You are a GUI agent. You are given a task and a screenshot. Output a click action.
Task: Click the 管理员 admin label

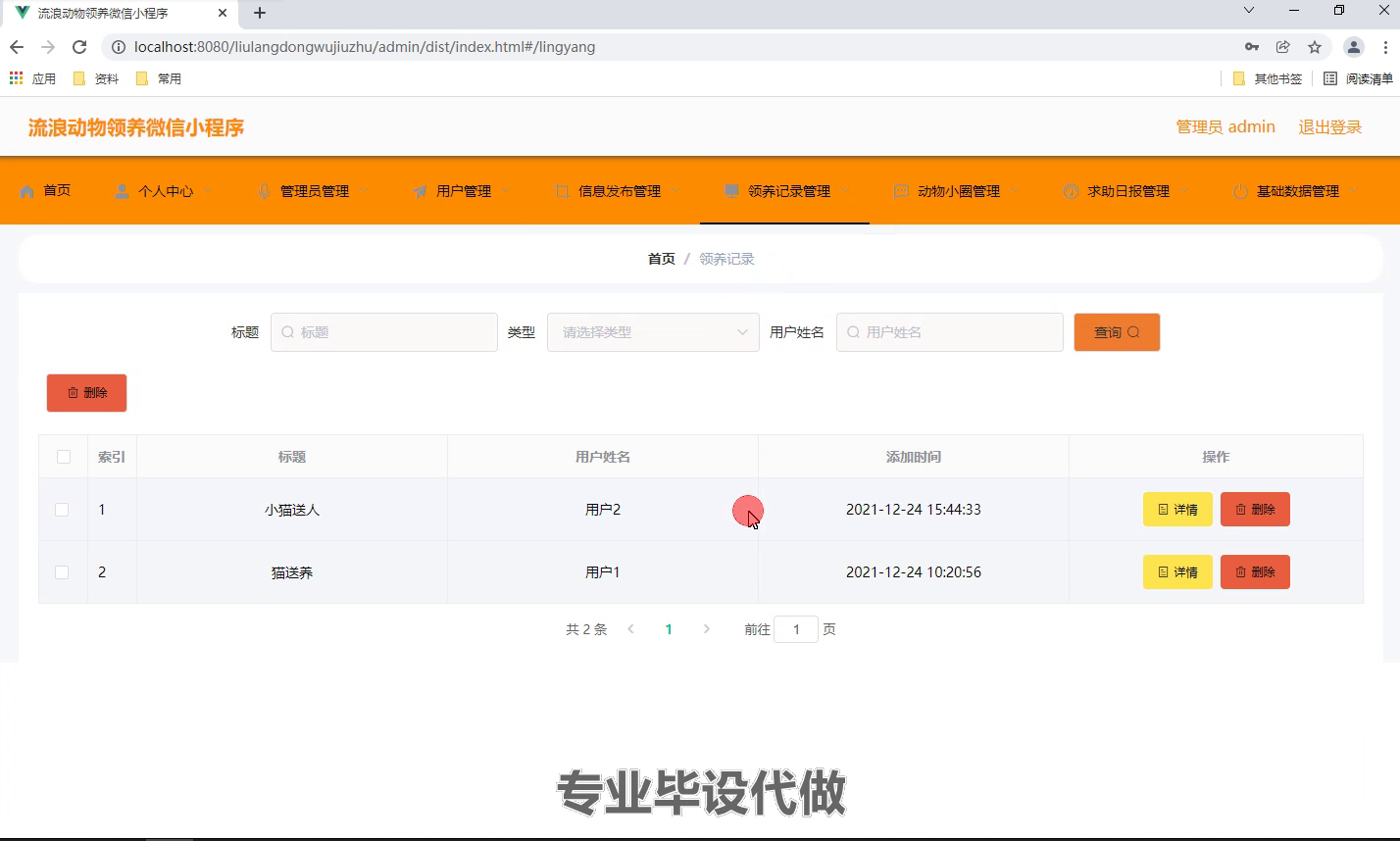click(1225, 127)
